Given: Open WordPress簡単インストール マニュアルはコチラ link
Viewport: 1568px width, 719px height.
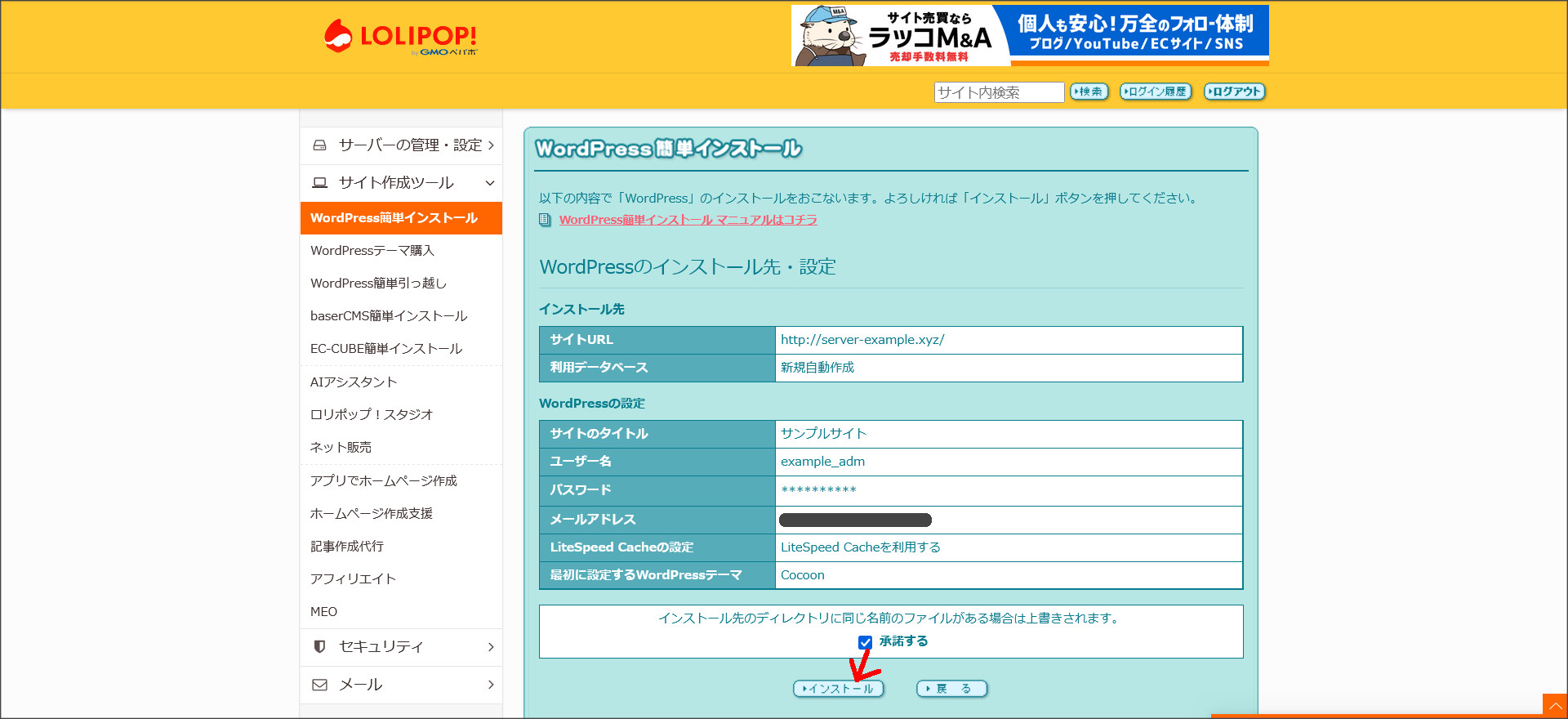Looking at the screenshot, I should (688, 220).
